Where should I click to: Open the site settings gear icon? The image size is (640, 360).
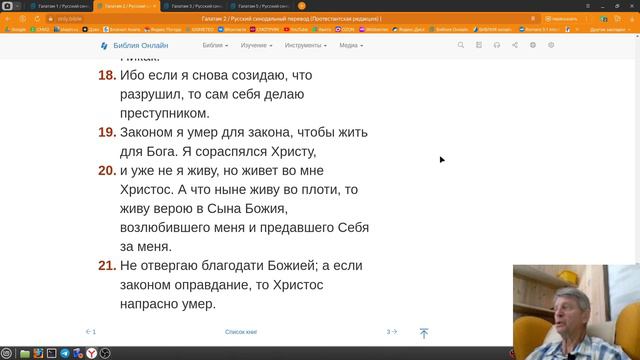point(551,45)
